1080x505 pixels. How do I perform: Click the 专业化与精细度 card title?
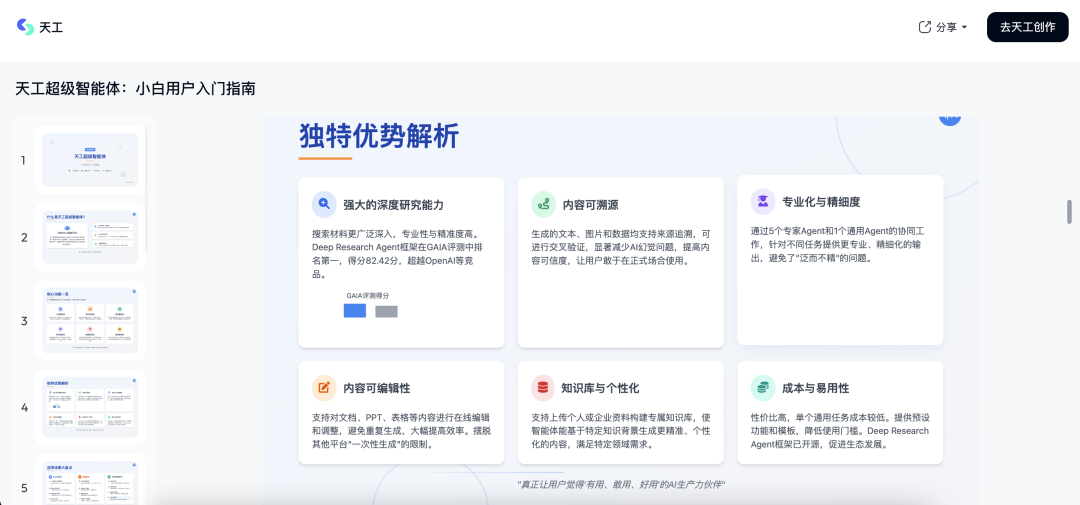coord(821,202)
